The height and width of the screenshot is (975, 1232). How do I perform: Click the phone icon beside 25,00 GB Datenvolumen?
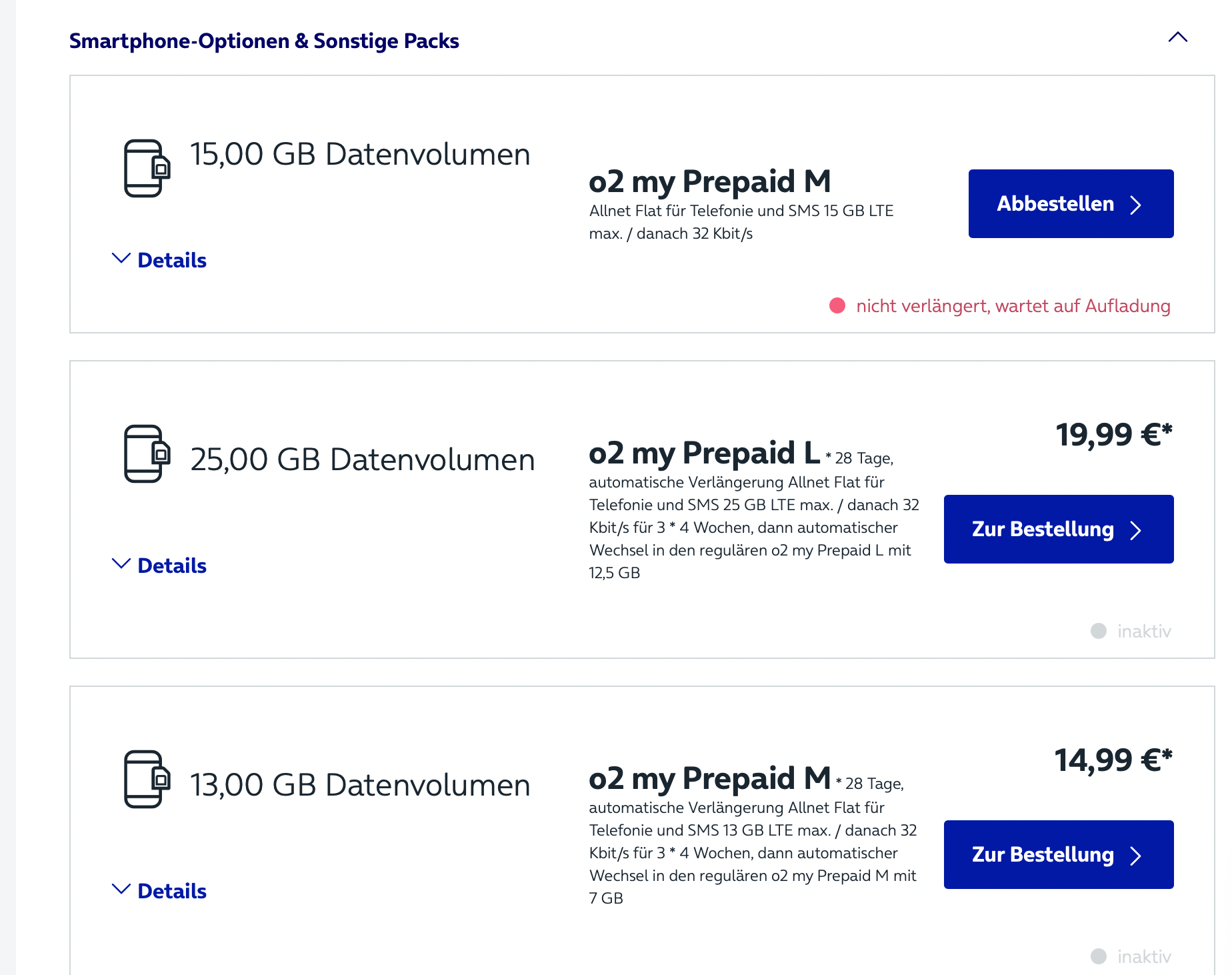click(147, 453)
